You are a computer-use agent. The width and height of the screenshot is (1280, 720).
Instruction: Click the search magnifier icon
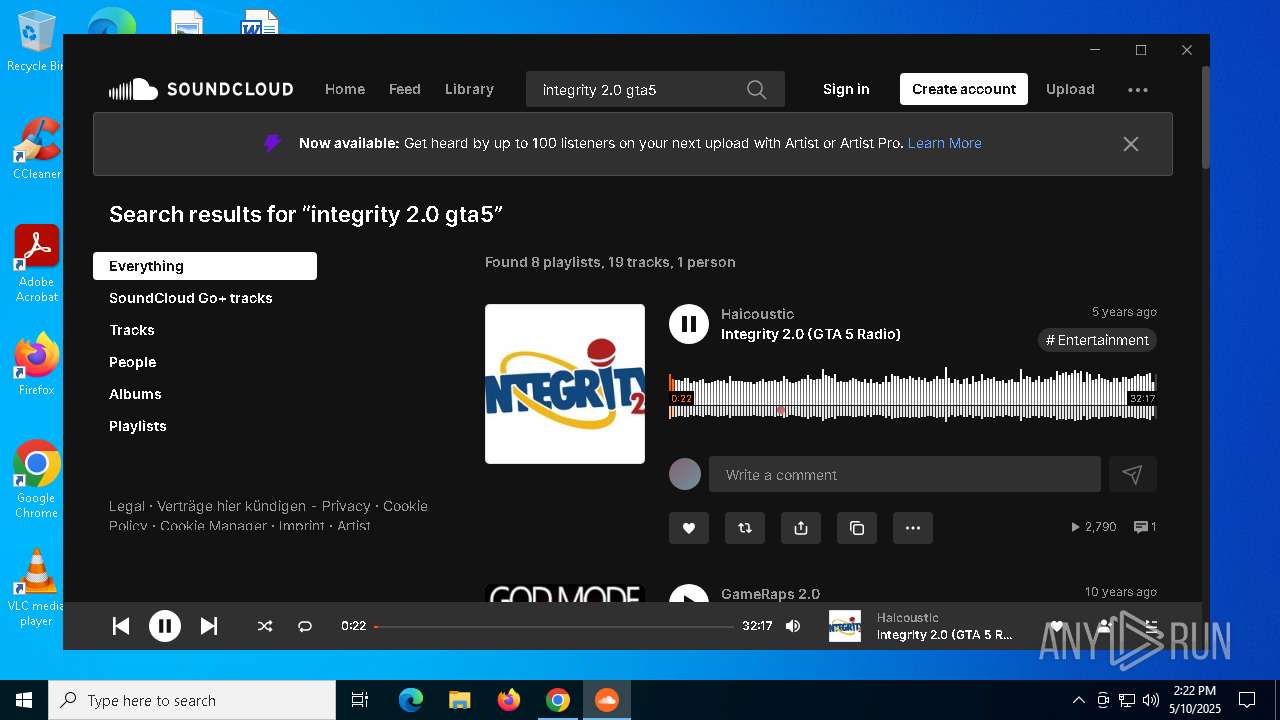757,90
